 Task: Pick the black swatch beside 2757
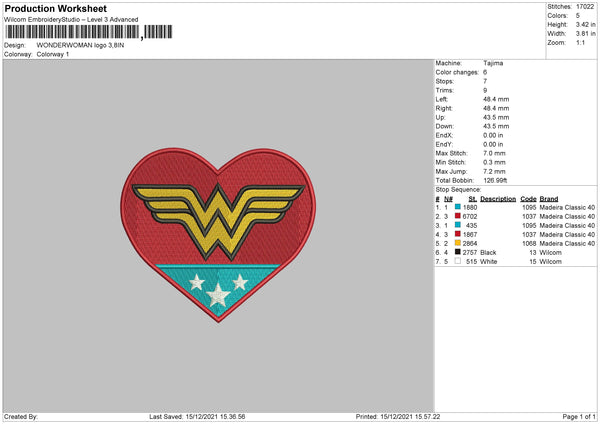pos(457,252)
